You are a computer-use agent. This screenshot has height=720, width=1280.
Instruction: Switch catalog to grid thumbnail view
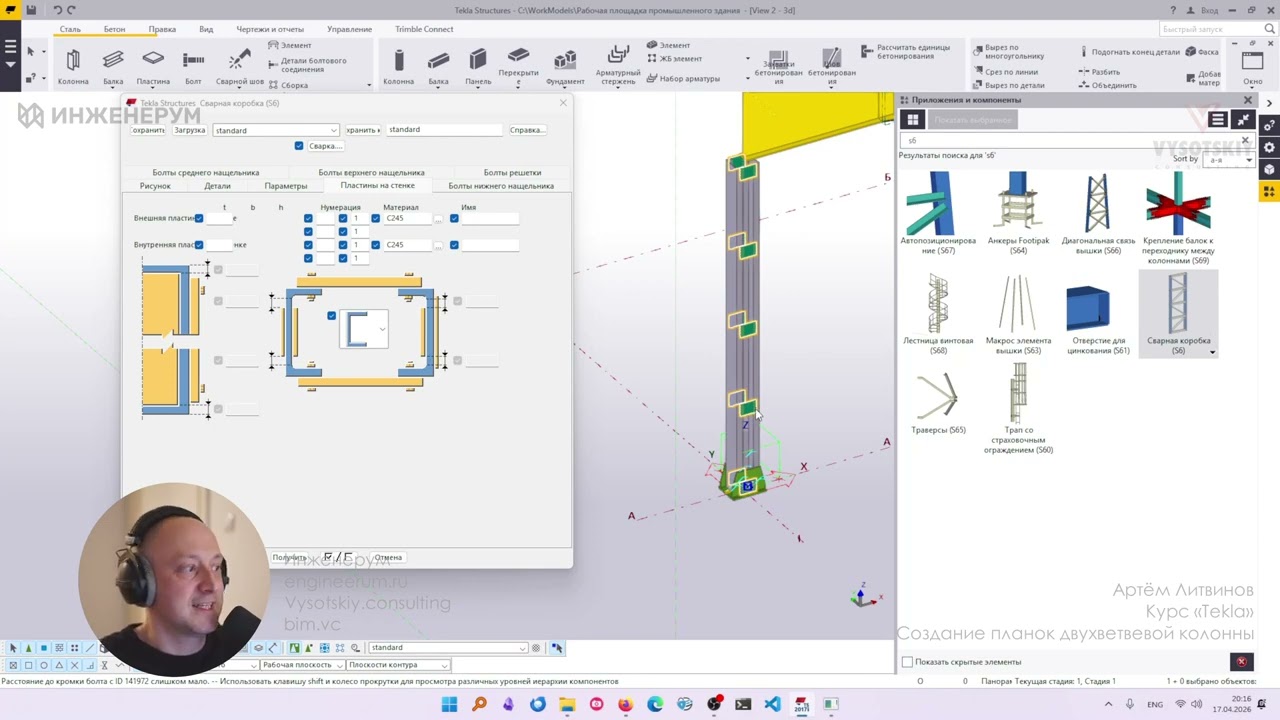(x=913, y=120)
